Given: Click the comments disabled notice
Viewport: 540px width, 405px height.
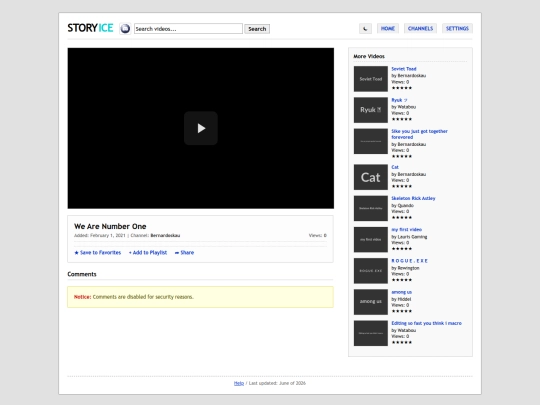Looking at the screenshot, I should click(x=200, y=297).
